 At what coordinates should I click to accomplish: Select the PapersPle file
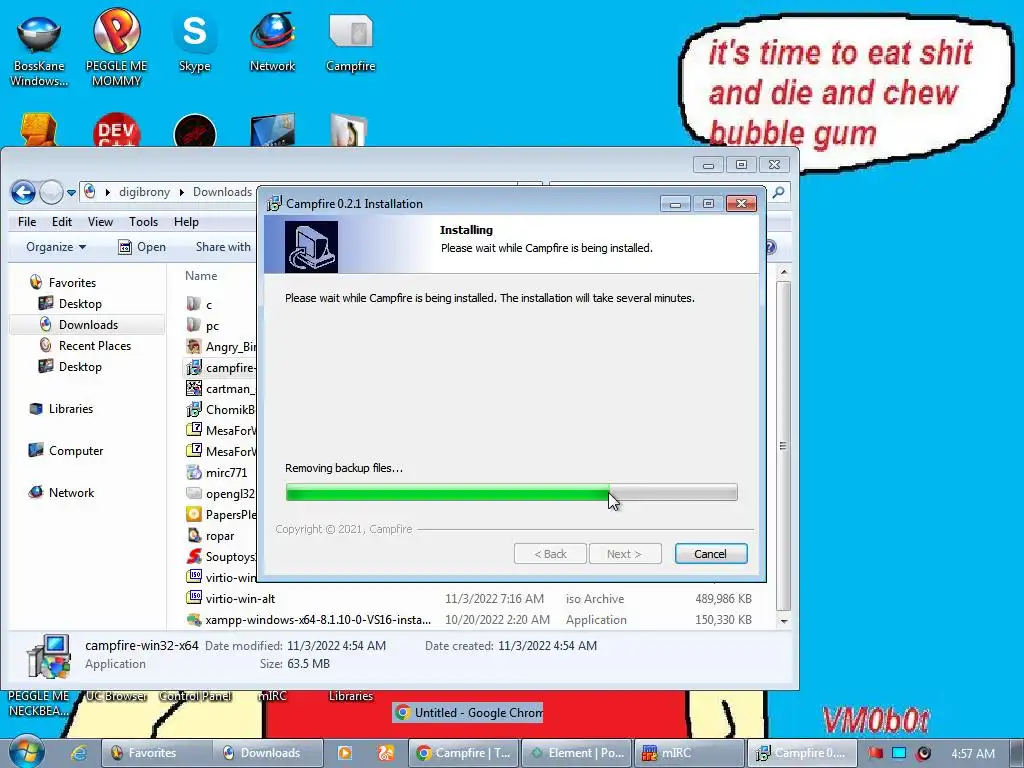pos(221,515)
